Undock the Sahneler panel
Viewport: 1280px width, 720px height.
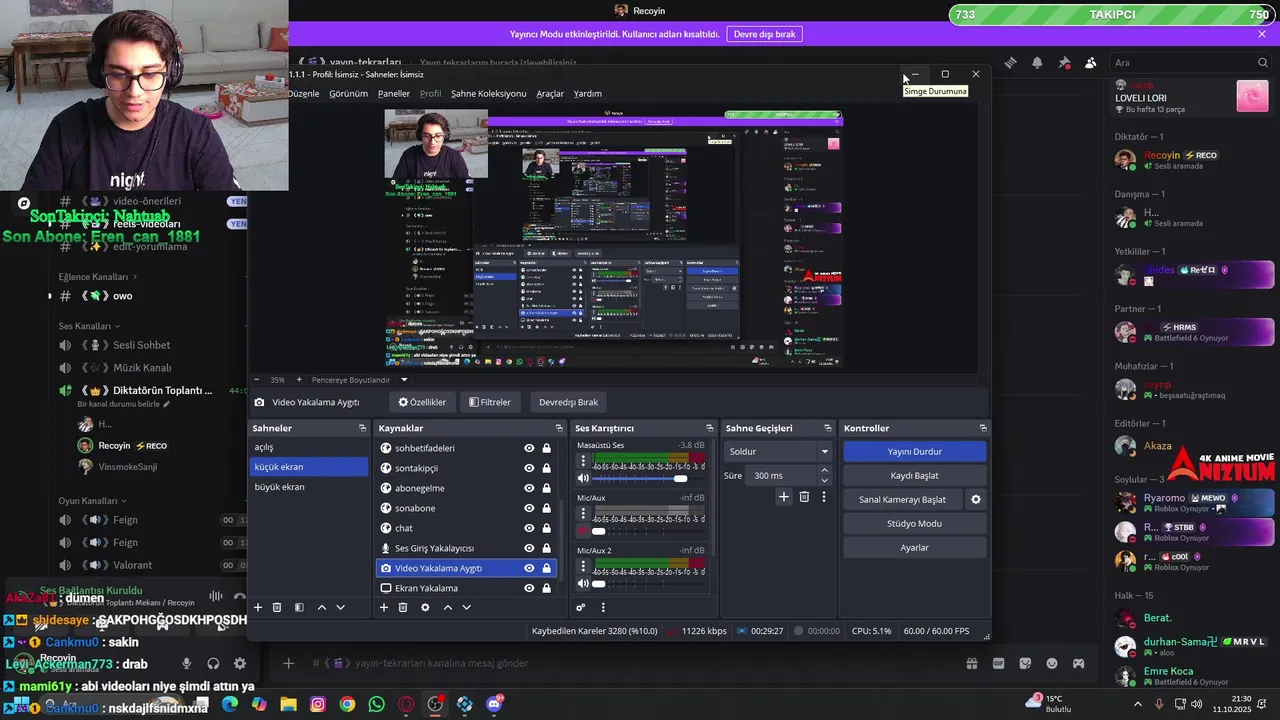(362, 428)
